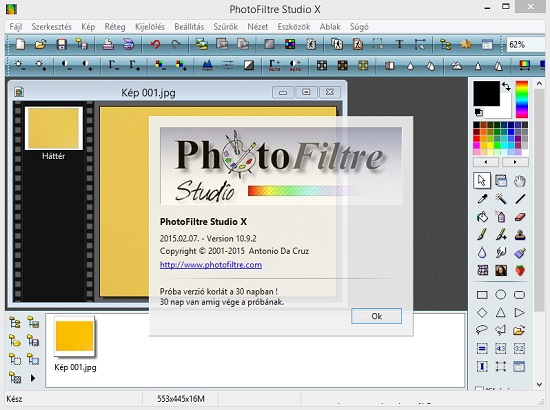Select the Paintbrush tool

(x=482, y=235)
